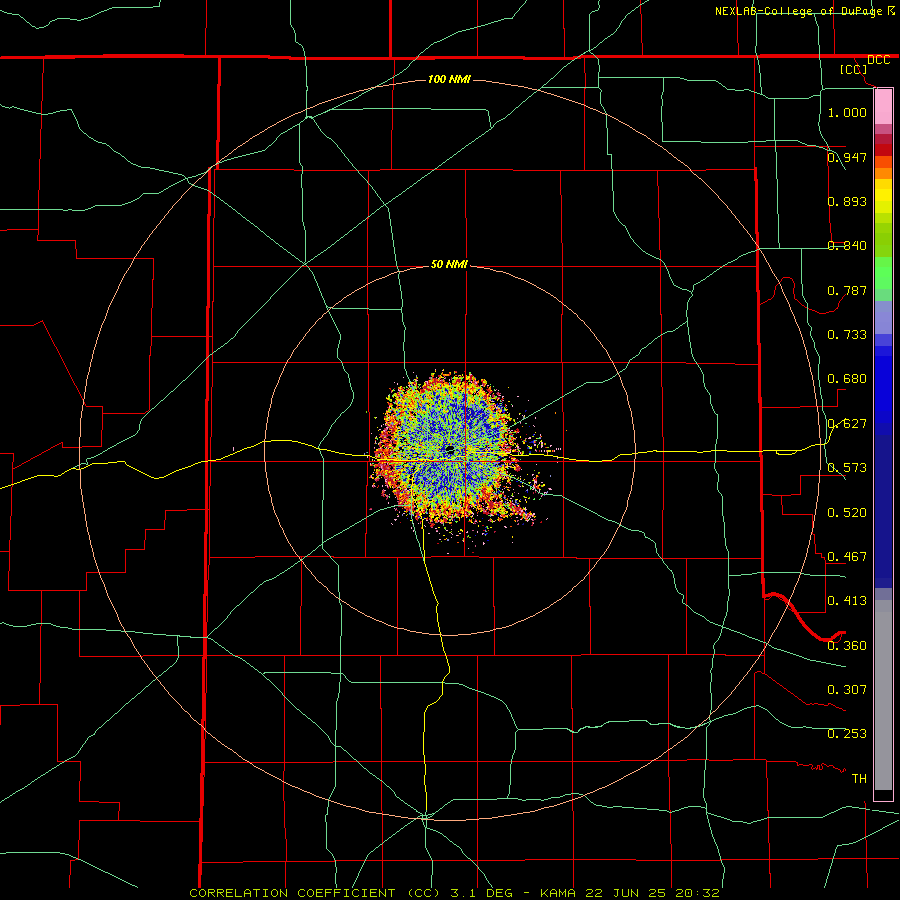Click the 0.733 legend value
This screenshot has width=900, height=900.
pos(847,335)
